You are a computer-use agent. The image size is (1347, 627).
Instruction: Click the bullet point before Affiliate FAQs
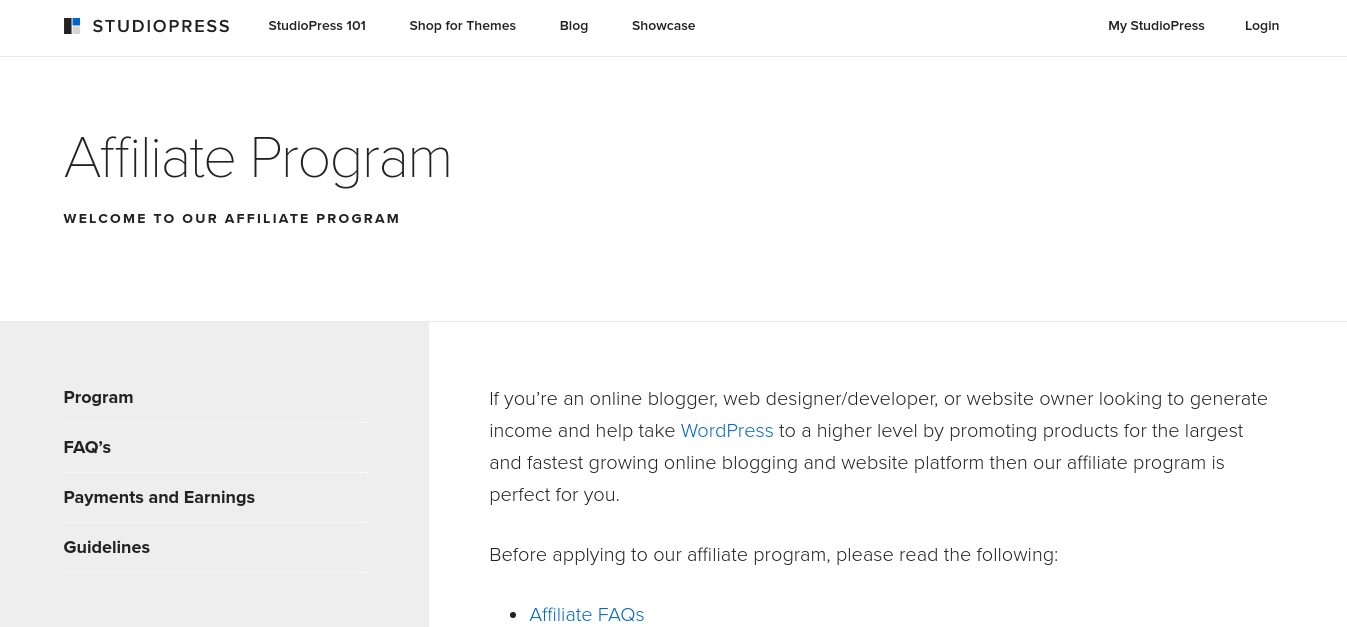pyautogui.click(x=513, y=616)
